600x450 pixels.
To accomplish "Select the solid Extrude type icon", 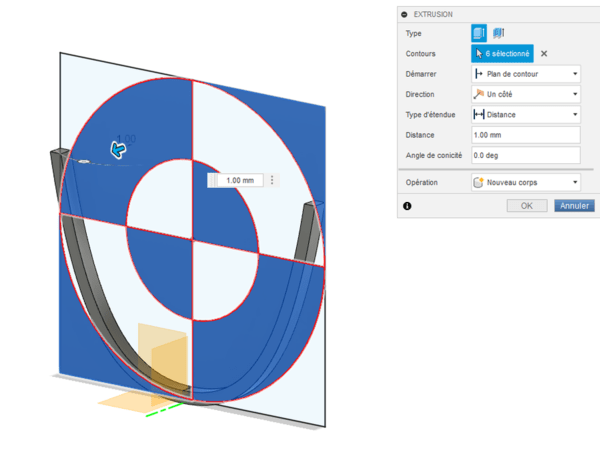I will click(478, 34).
